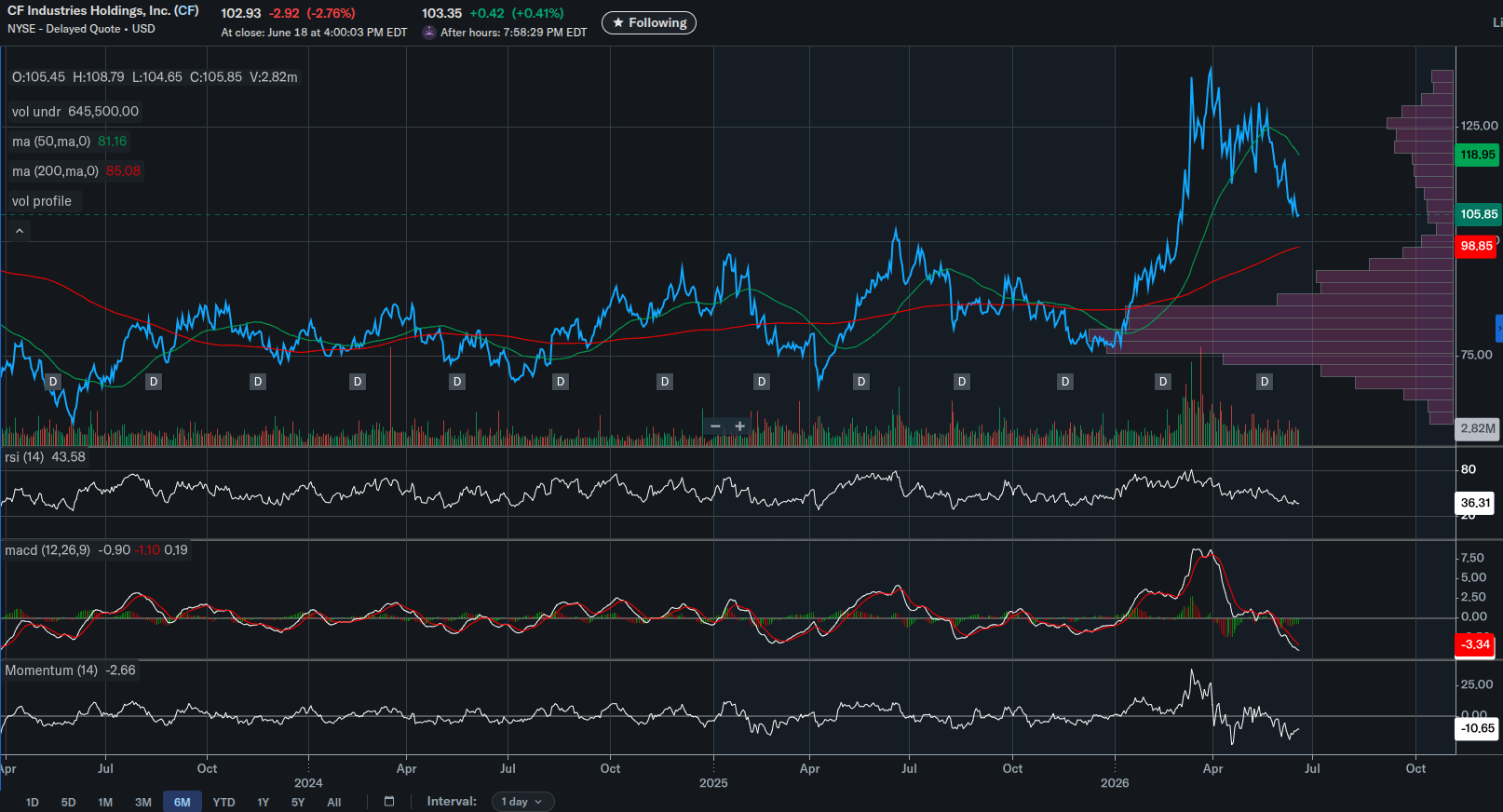The width and height of the screenshot is (1503, 812).
Task: Select the All time range
Action: click(x=334, y=802)
